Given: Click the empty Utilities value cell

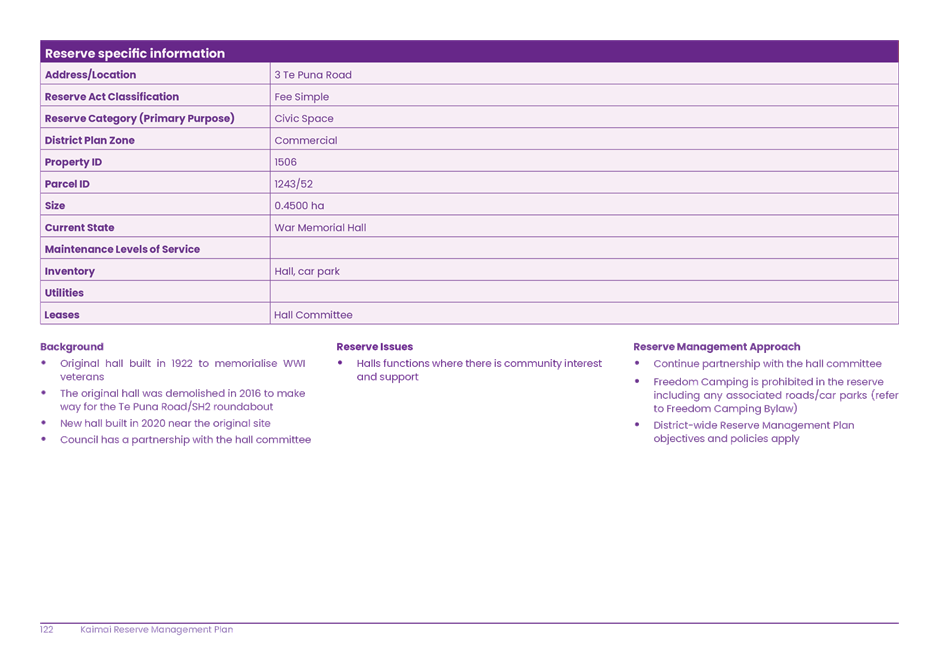Looking at the screenshot, I should pyautogui.click(x=584, y=293).
